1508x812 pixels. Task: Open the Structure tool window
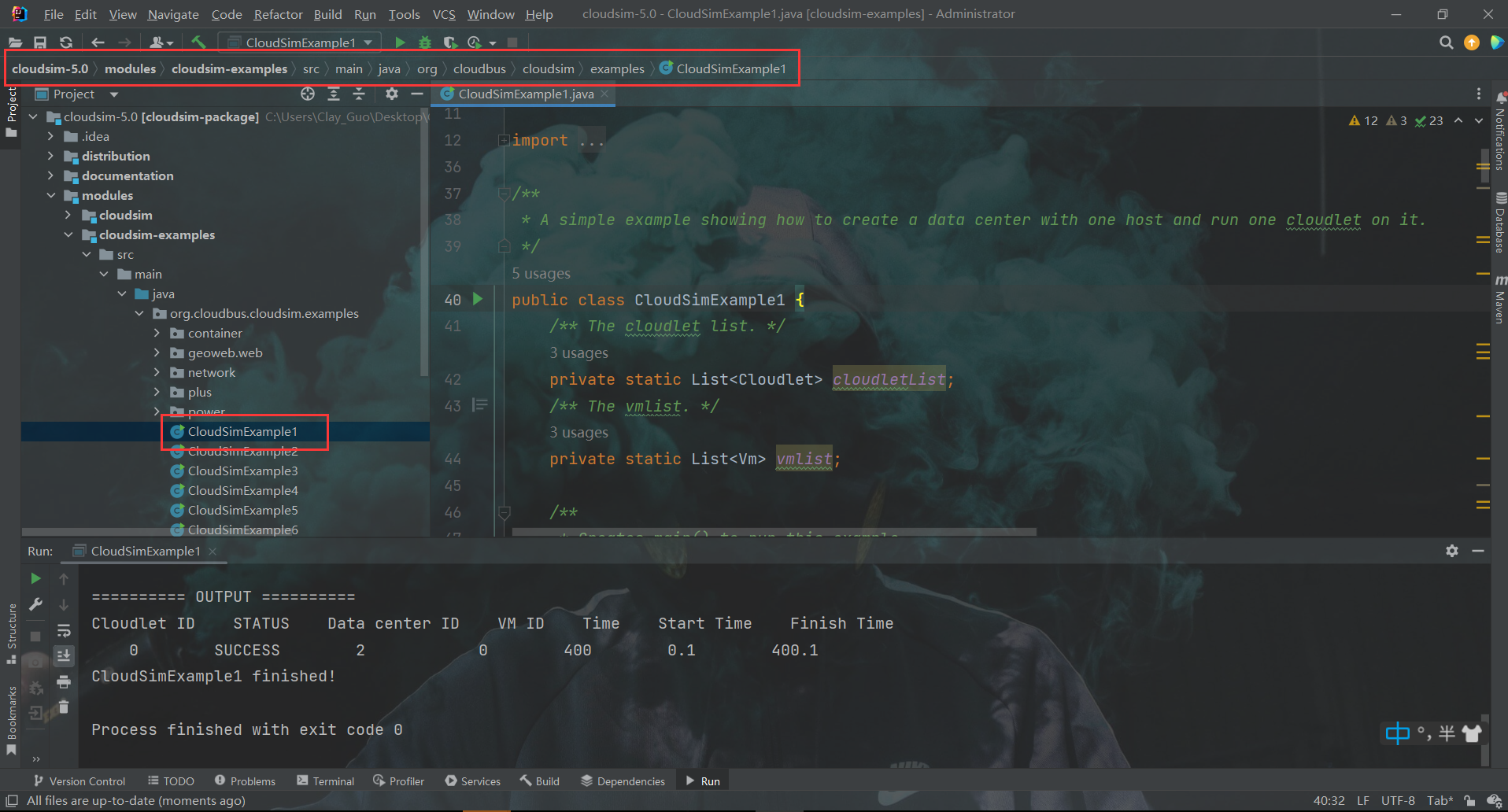point(12,633)
